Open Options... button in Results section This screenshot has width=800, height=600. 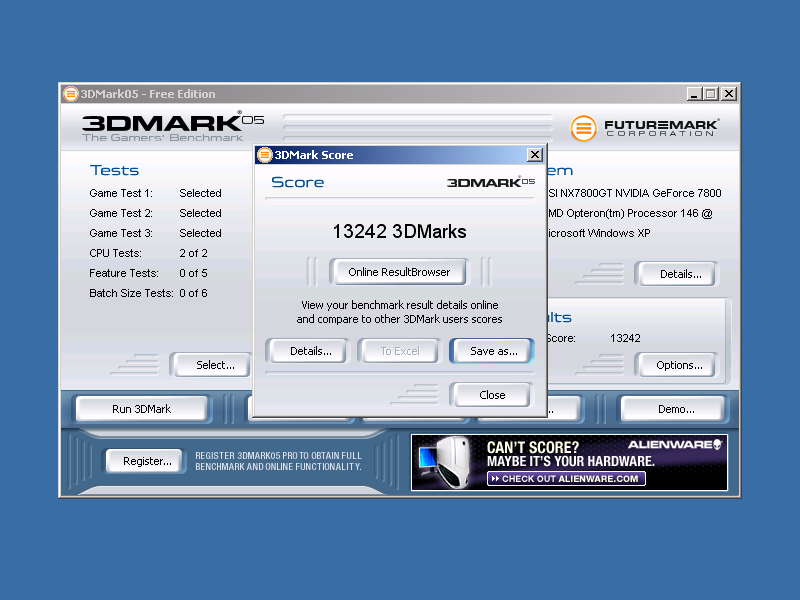(x=679, y=365)
